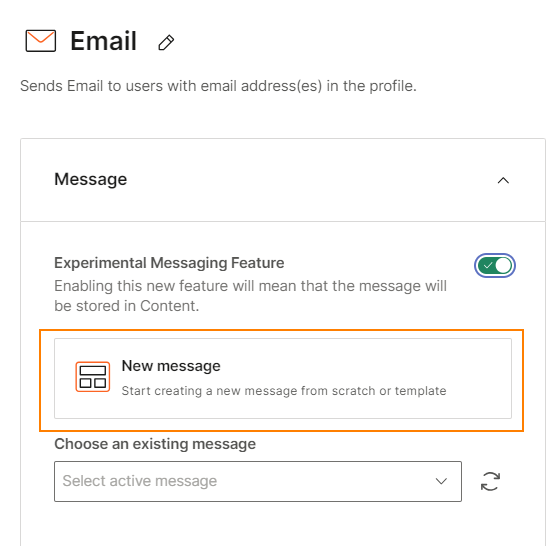Click the dropdown arrow in the message selector
Image resolution: width=553 pixels, height=546 pixels.
click(x=441, y=481)
